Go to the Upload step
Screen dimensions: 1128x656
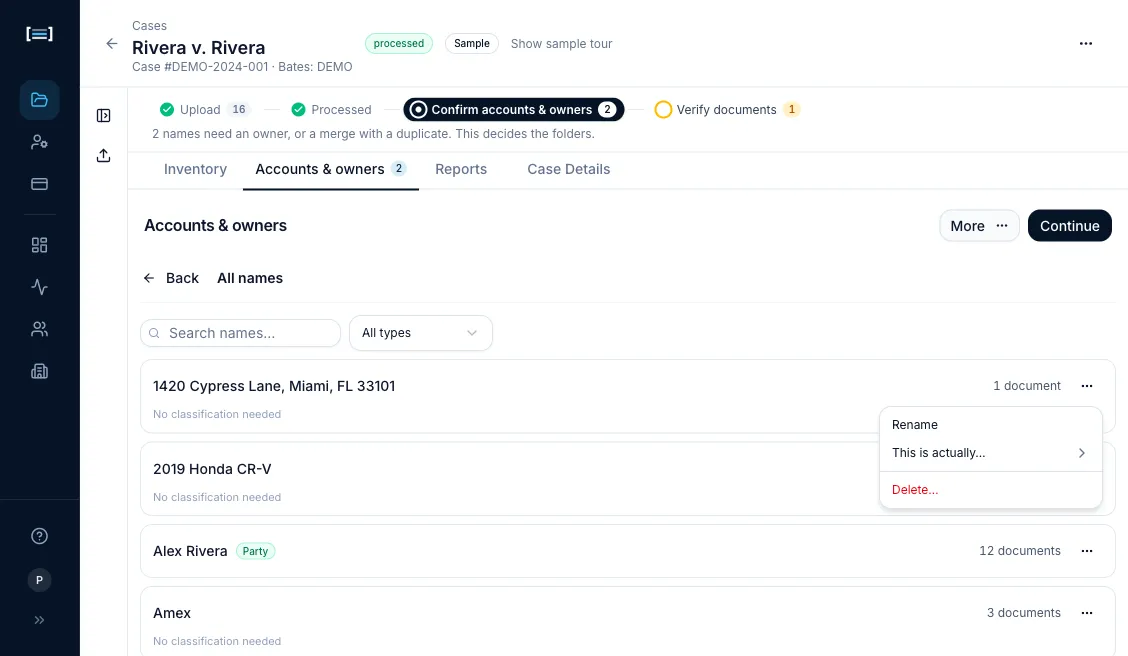pos(204,109)
